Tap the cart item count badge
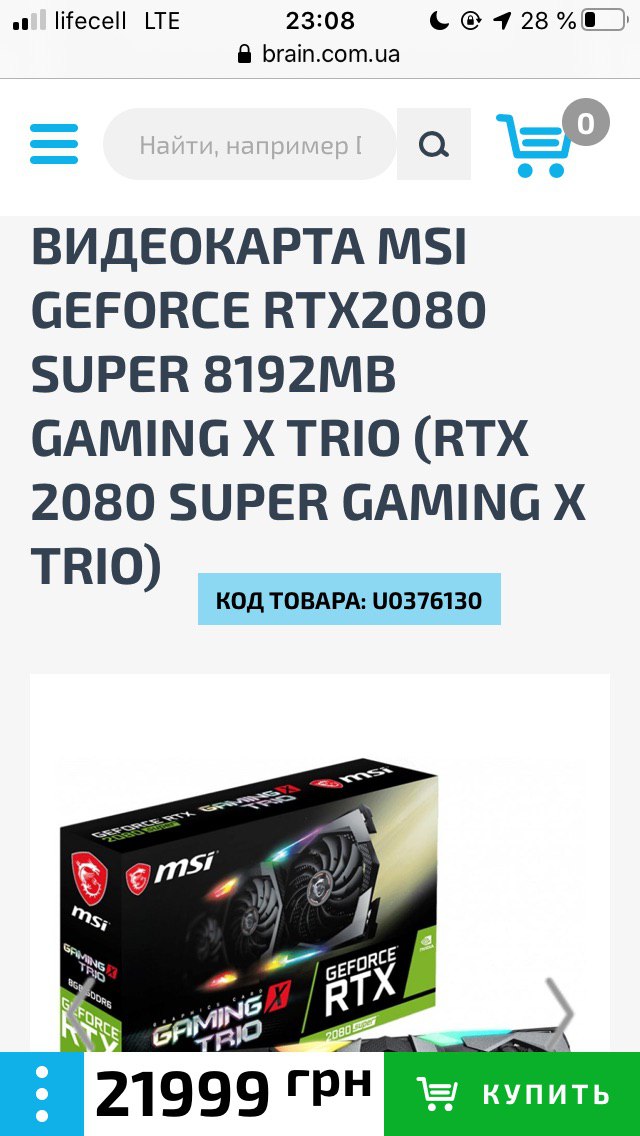Image resolution: width=640 pixels, height=1136 pixels. 586,122
